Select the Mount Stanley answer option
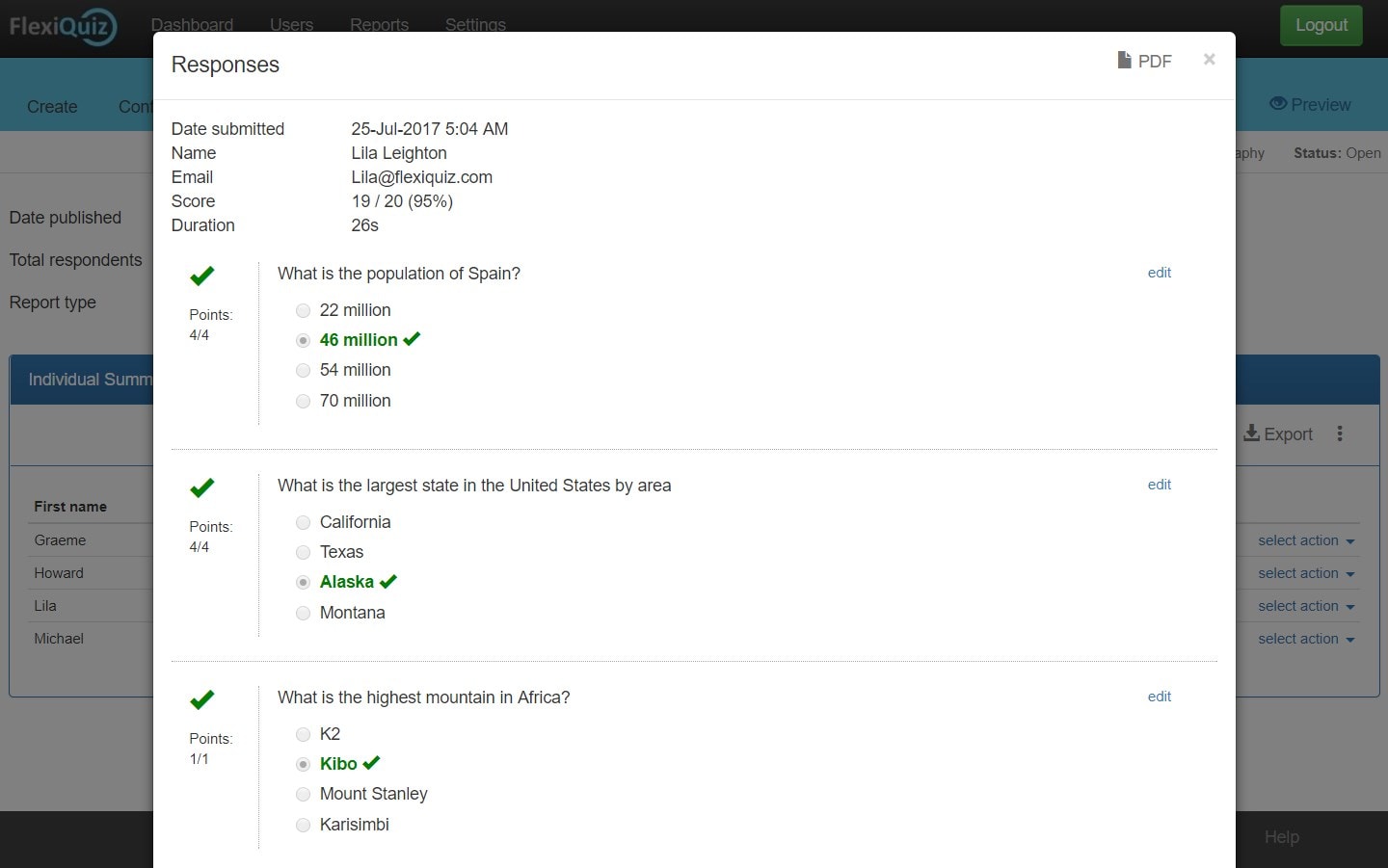 point(303,794)
